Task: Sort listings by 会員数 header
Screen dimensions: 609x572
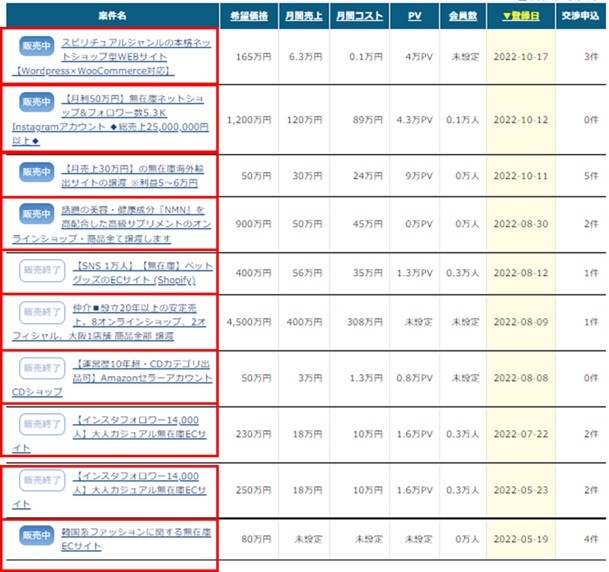Action: click(x=460, y=17)
